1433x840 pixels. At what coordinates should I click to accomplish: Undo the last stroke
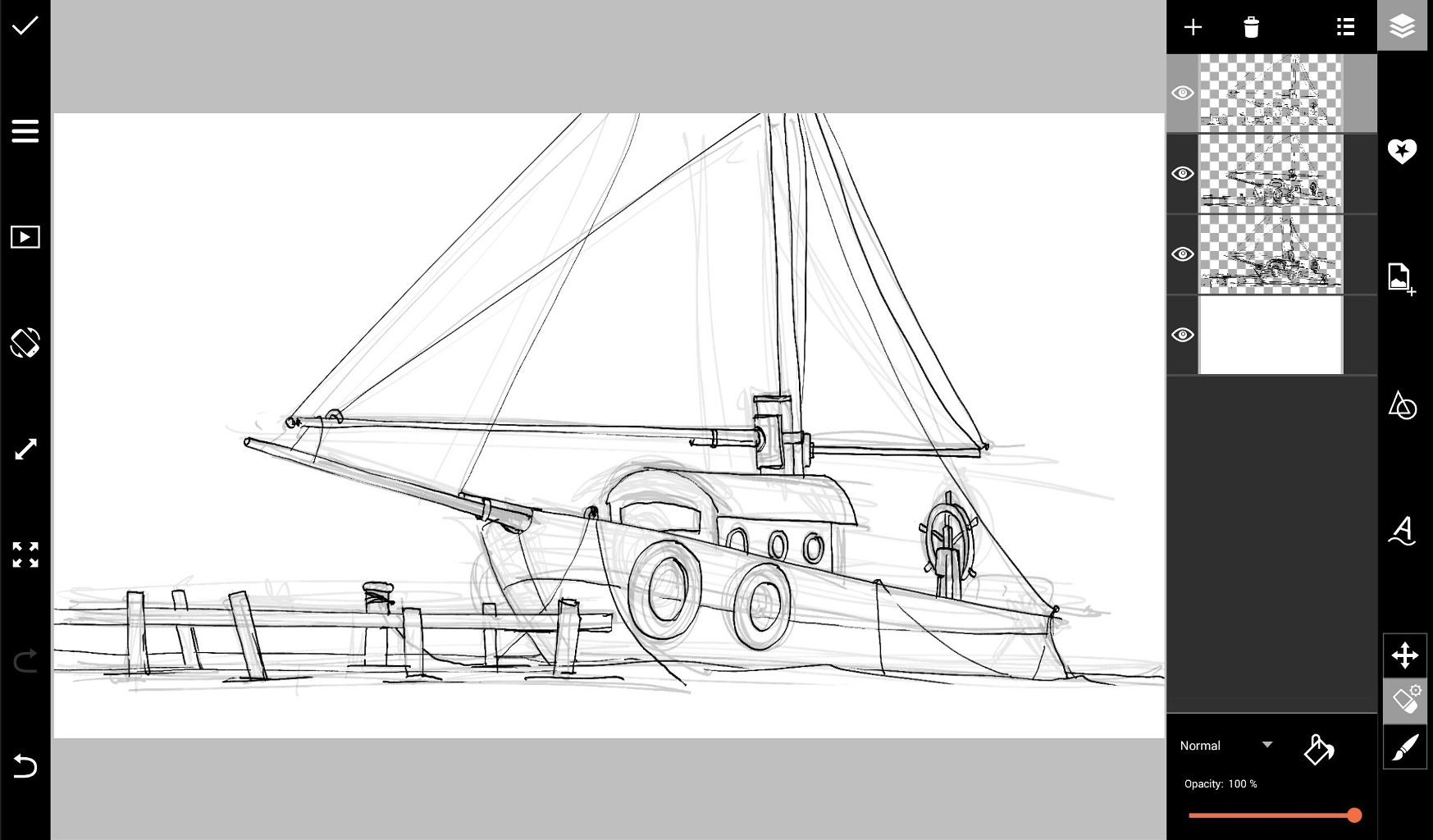(25, 766)
